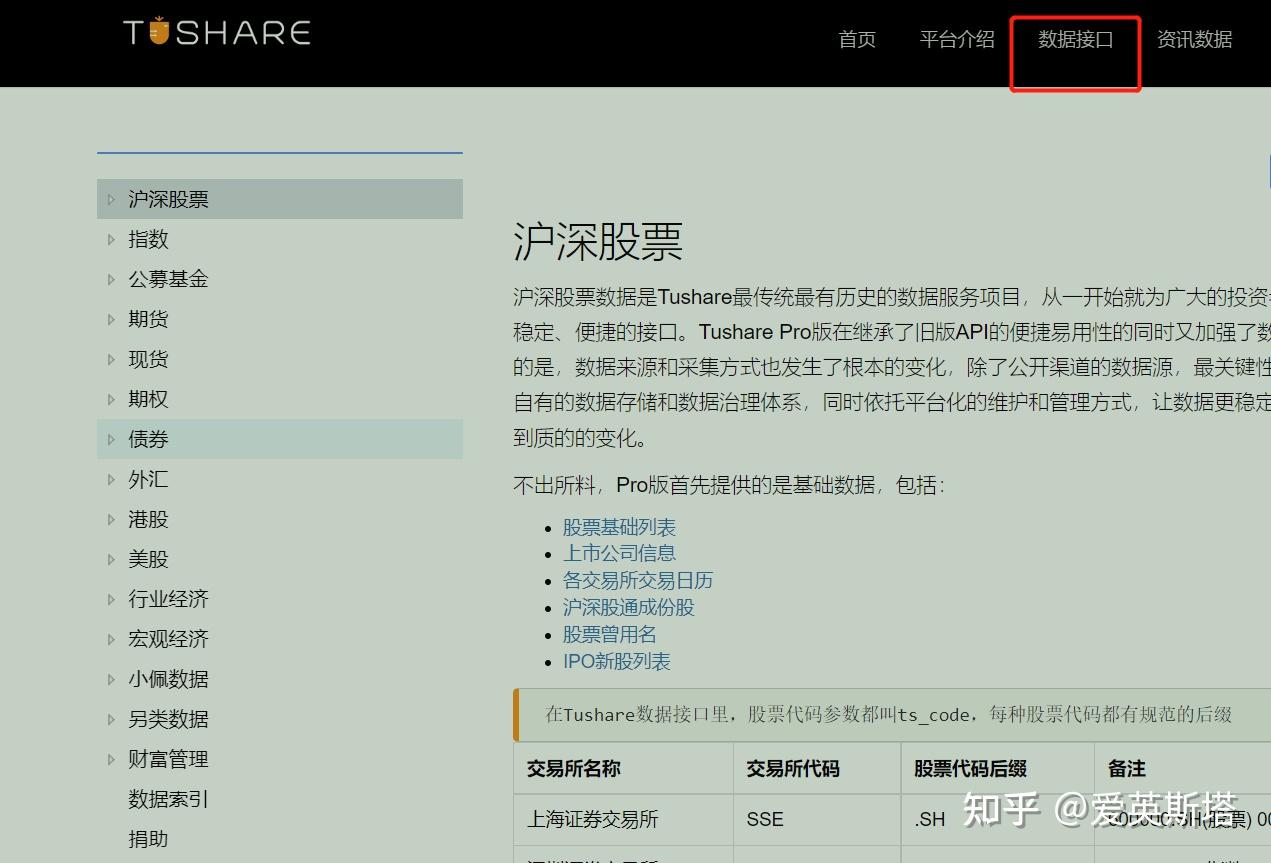Viewport: 1271px width, 863px height.
Task: Open the 资讯数据 section
Action: pyautogui.click(x=1195, y=40)
